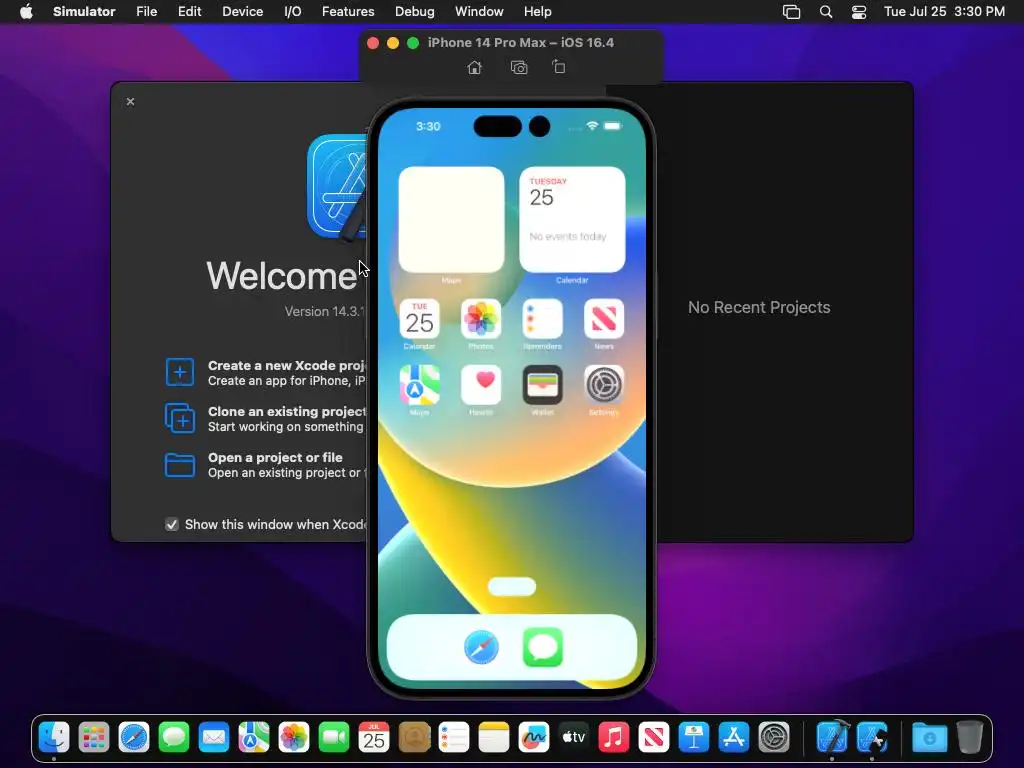Image resolution: width=1024 pixels, height=768 pixels.
Task: Open App Store from the Dock
Action: coord(733,738)
